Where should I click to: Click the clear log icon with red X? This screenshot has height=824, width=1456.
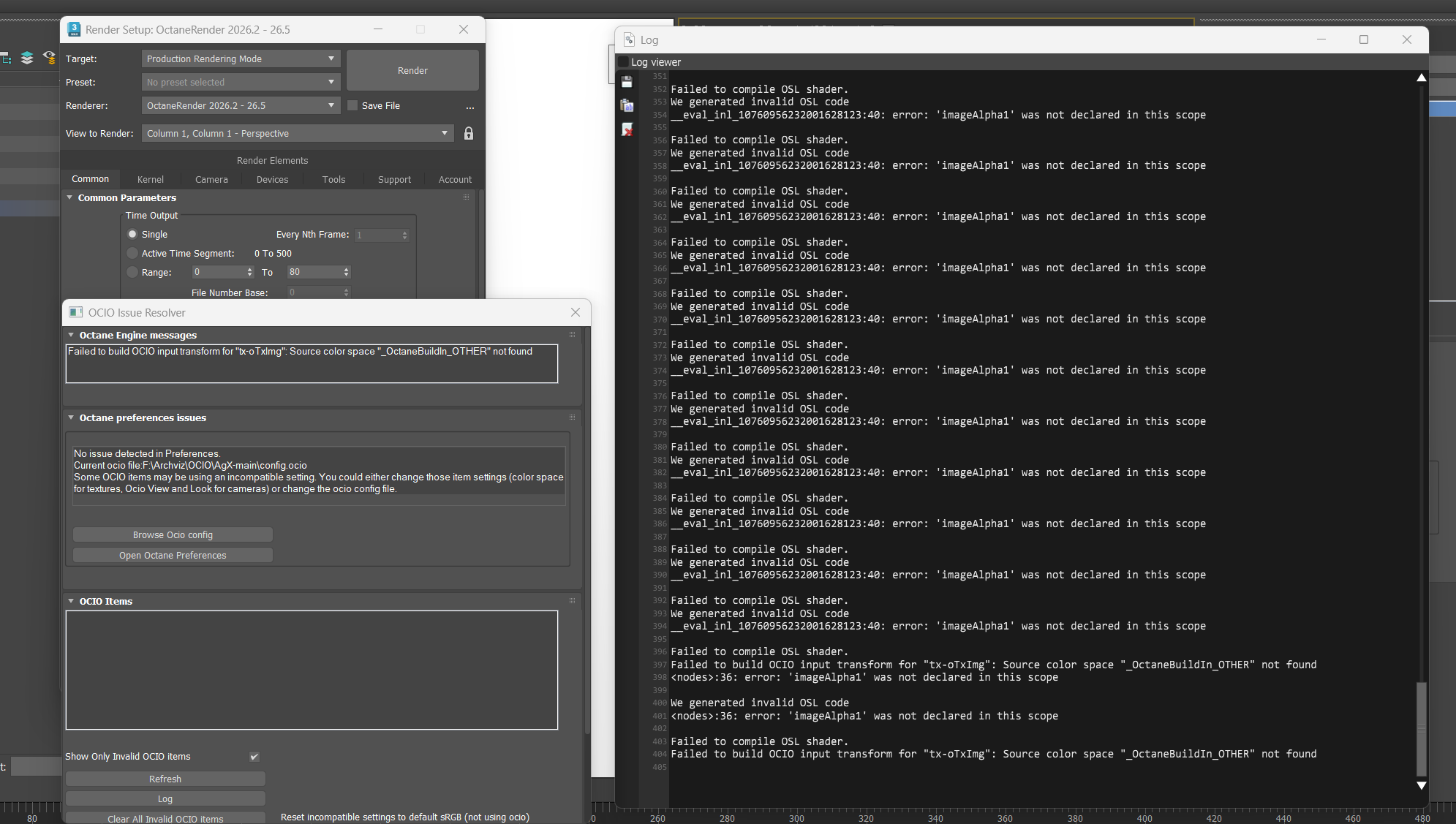[627, 129]
